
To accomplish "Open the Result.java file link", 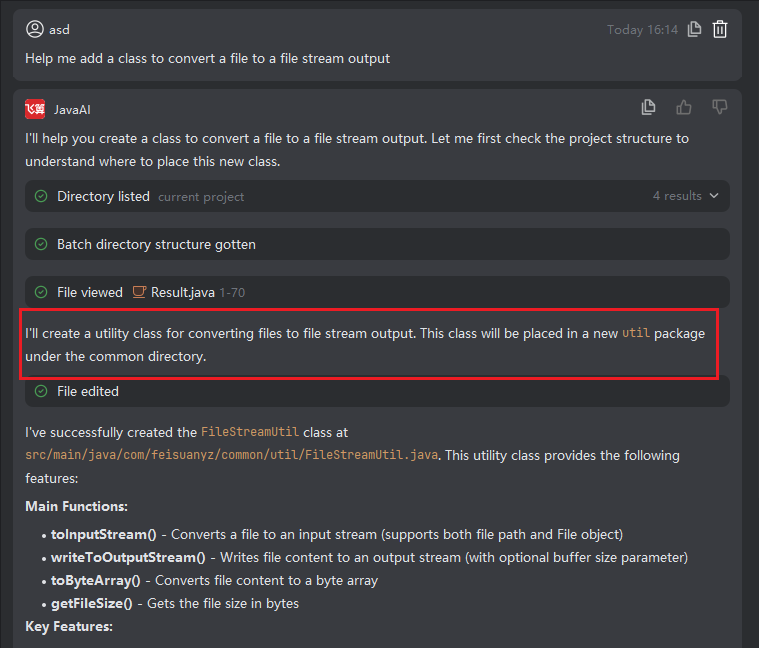I will [182, 292].
